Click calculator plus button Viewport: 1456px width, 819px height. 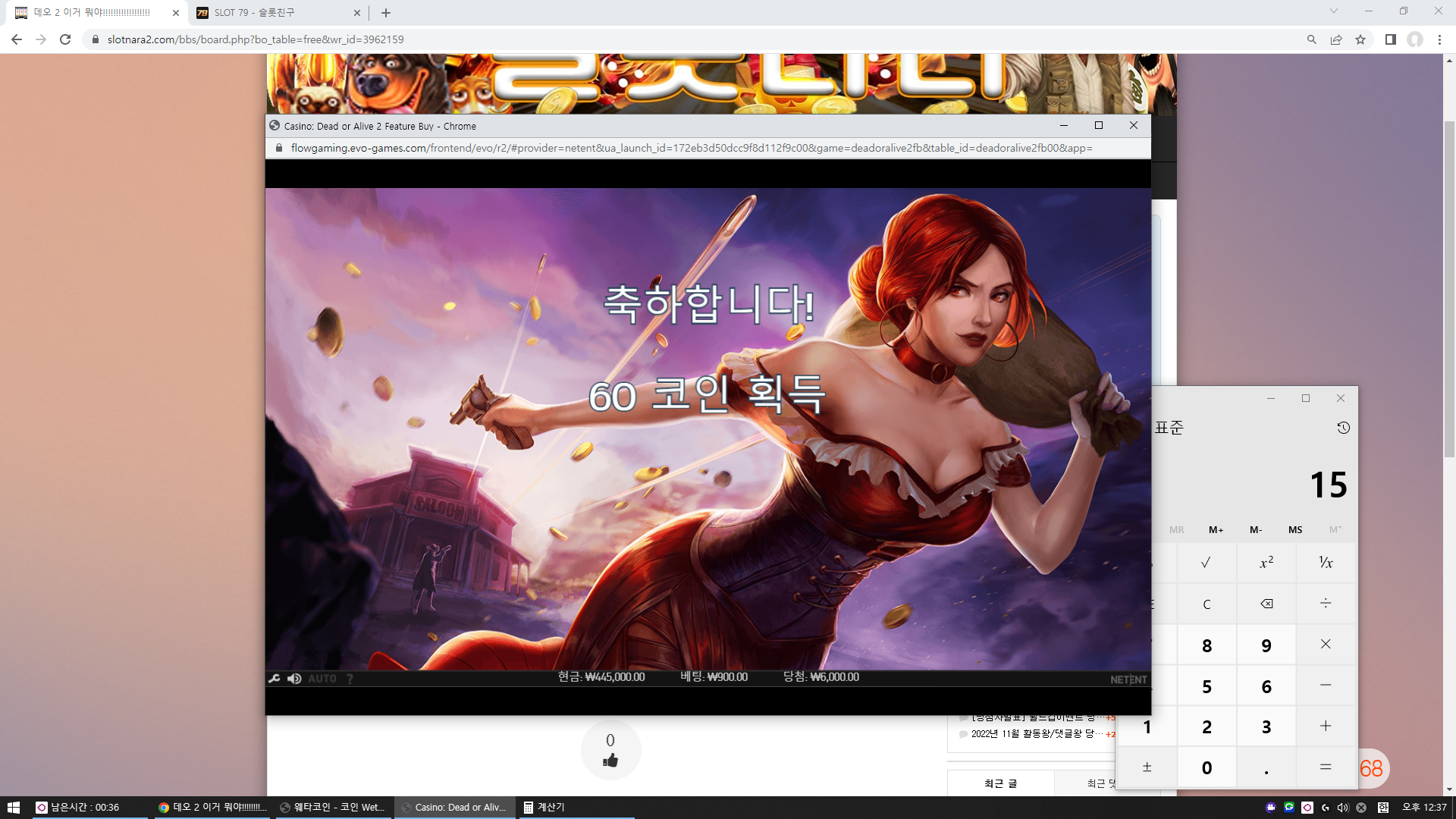coord(1326,726)
